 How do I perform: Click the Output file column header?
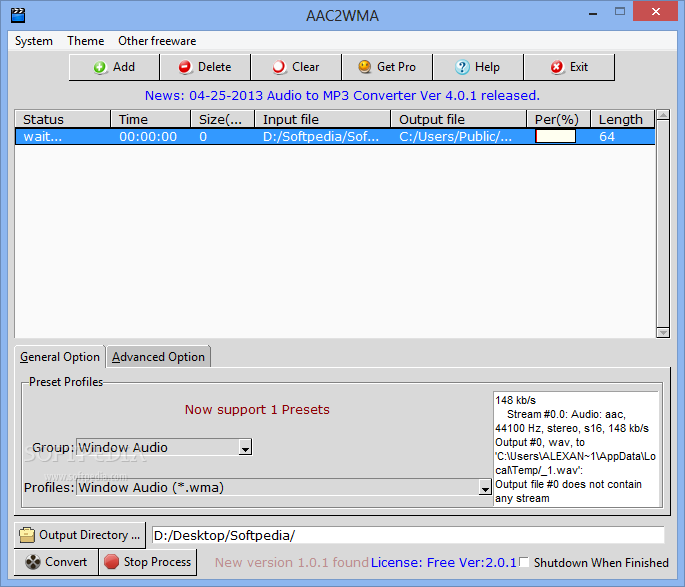458,119
